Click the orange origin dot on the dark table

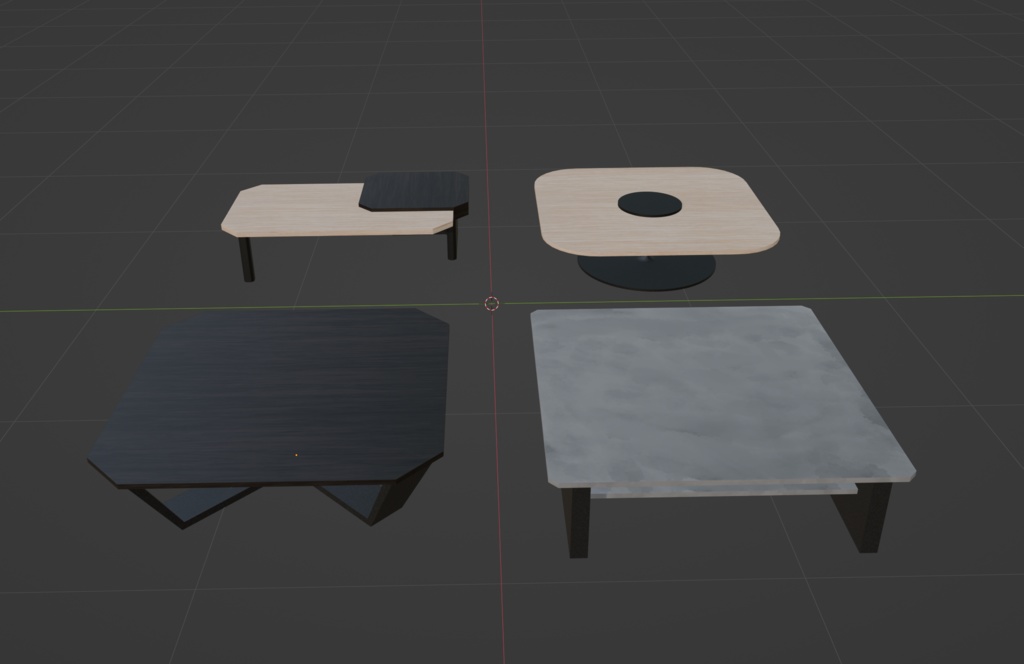(x=297, y=453)
